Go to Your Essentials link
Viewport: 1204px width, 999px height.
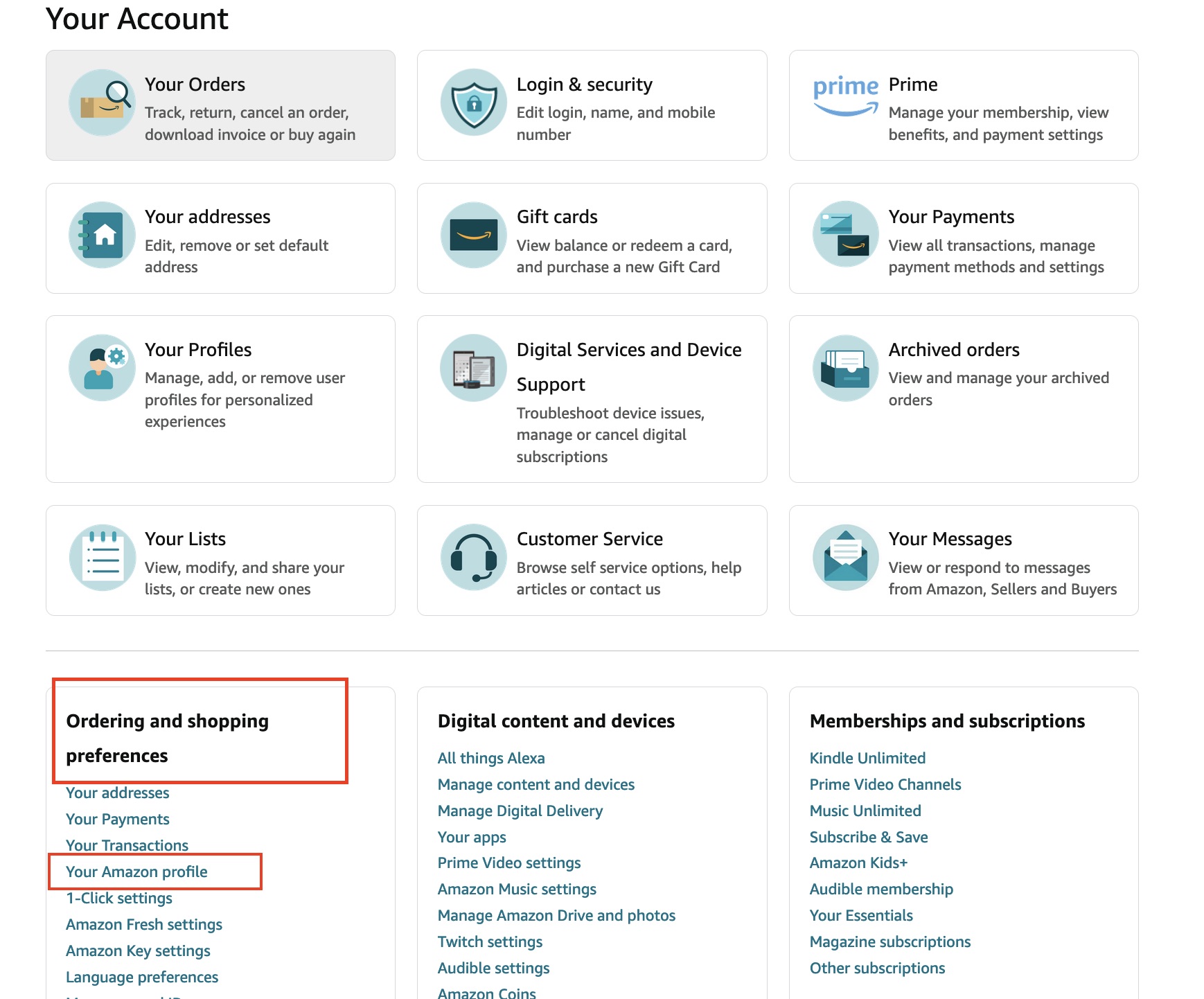coord(860,915)
